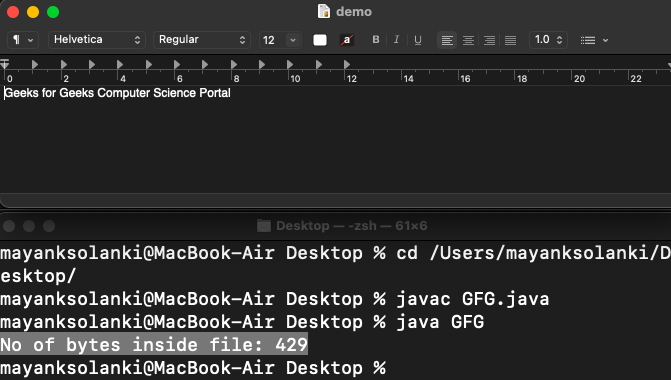The image size is (671, 380).
Task: Open the text background color button
Action: (x=347, y=40)
